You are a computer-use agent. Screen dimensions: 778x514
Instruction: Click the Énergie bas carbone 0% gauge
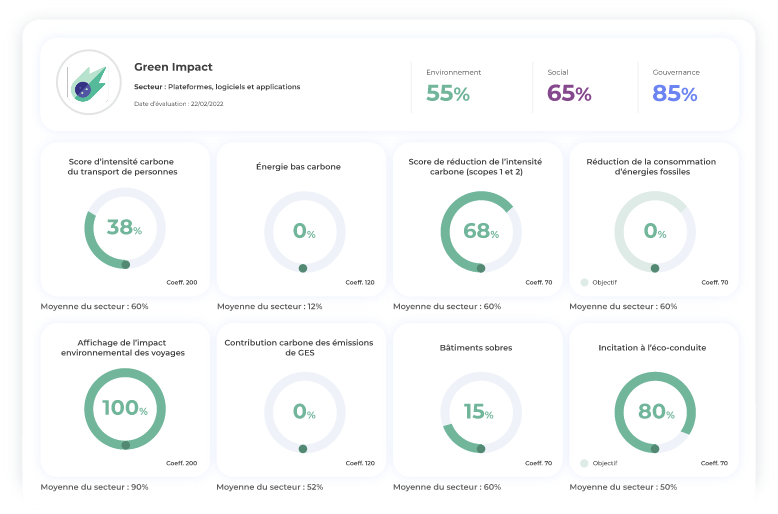304,231
